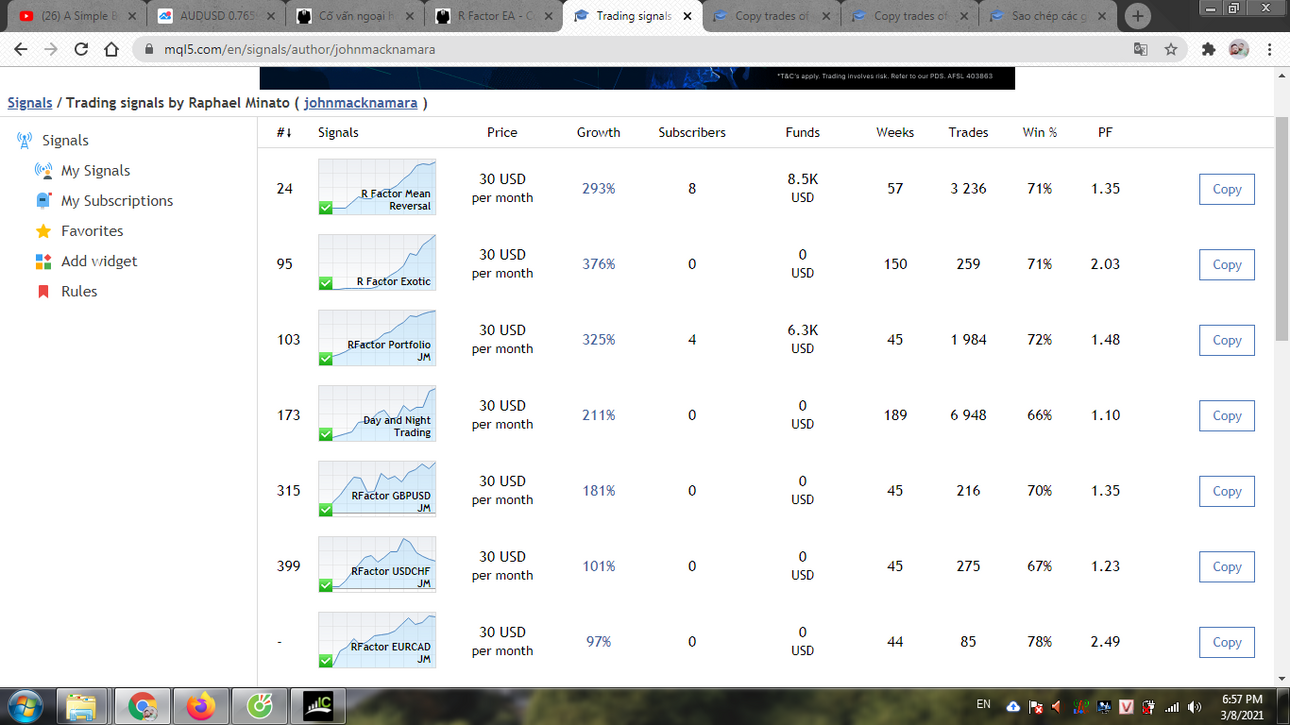Click the volume speaker tray icon
Image resolution: width=1290 pixels, height=725 pixels.
1194,707
